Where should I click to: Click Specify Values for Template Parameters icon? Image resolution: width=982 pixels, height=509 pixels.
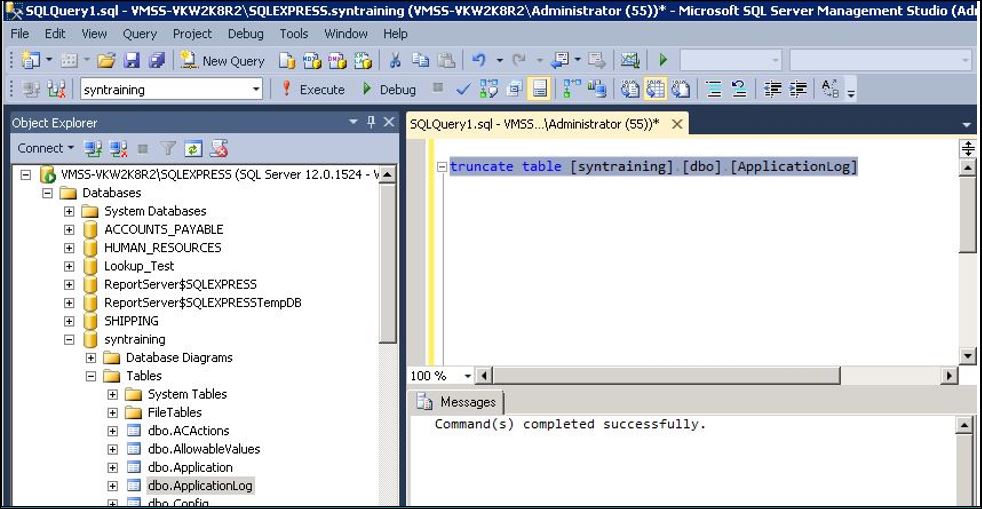coord(830,90)
